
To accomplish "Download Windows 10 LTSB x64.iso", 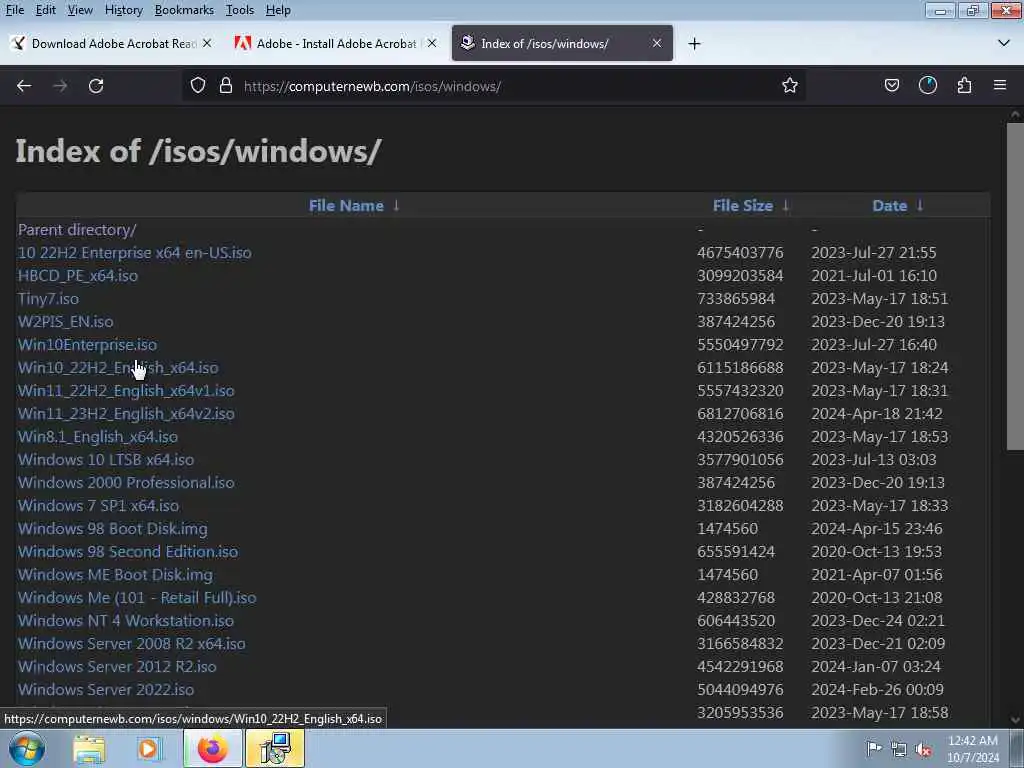I will coord(106,460).
